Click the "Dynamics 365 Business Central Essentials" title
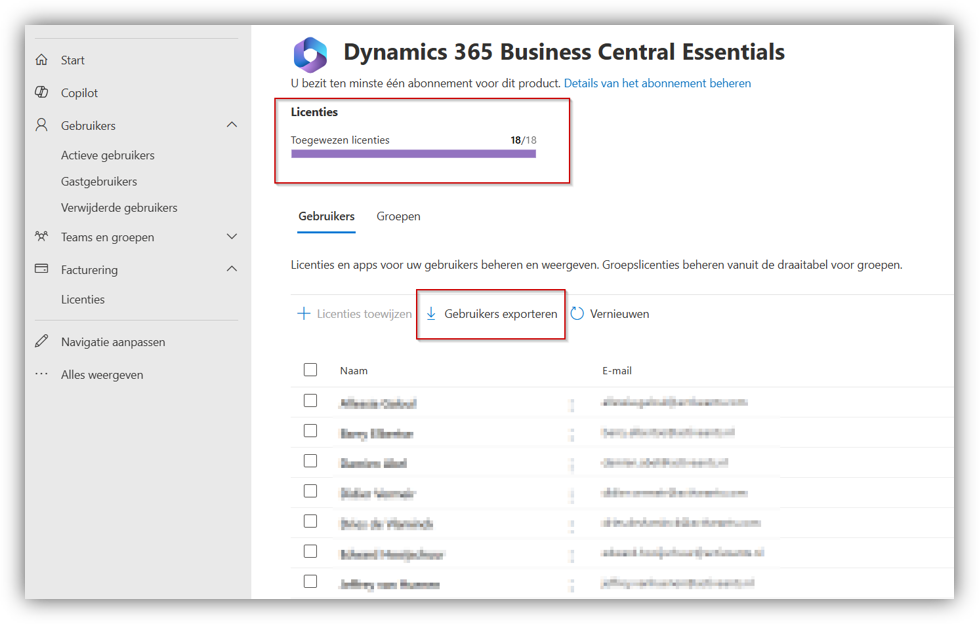 [564, 52]
